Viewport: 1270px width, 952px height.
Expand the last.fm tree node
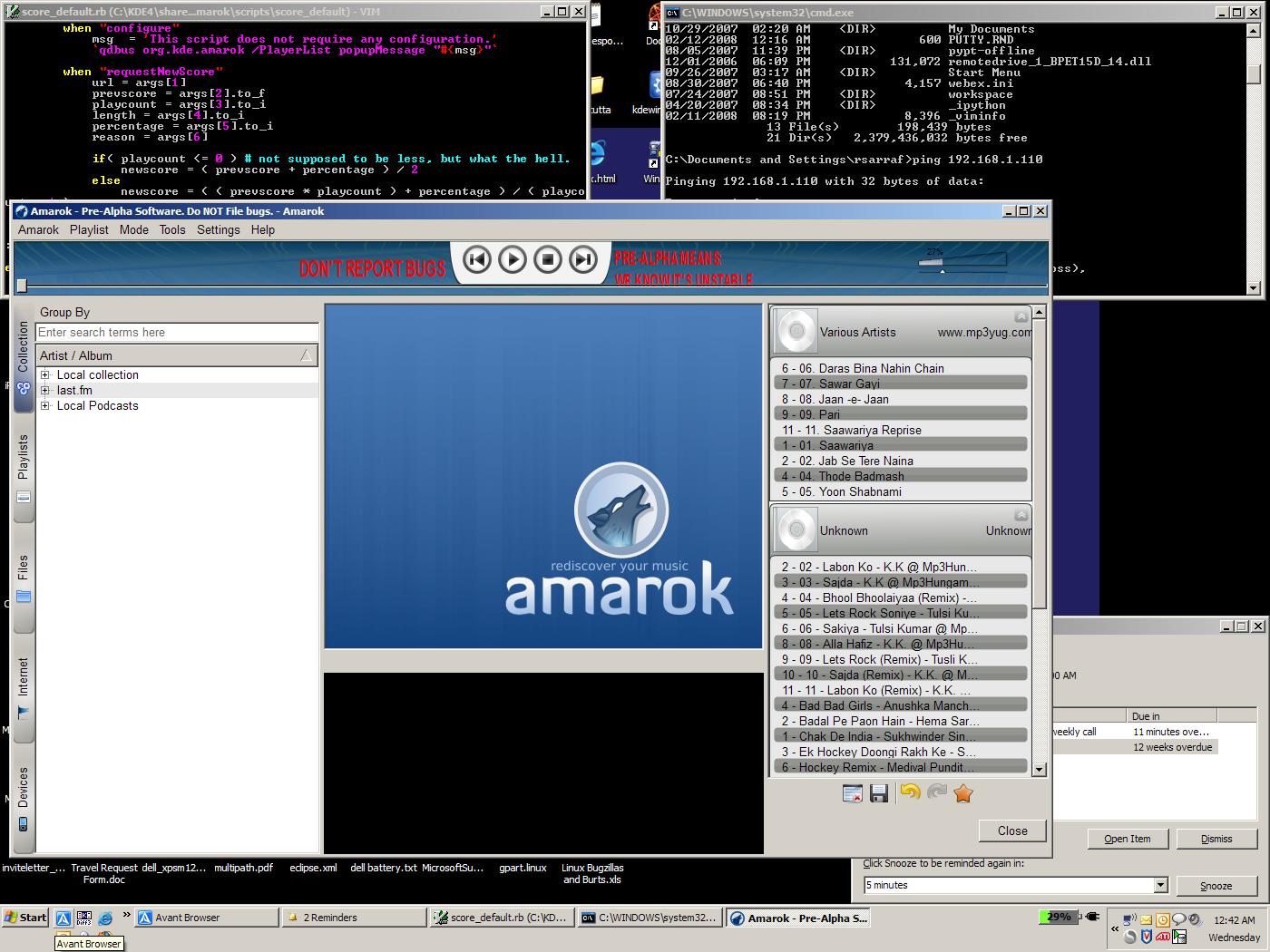pyautogui.click(x=45, y=390)
